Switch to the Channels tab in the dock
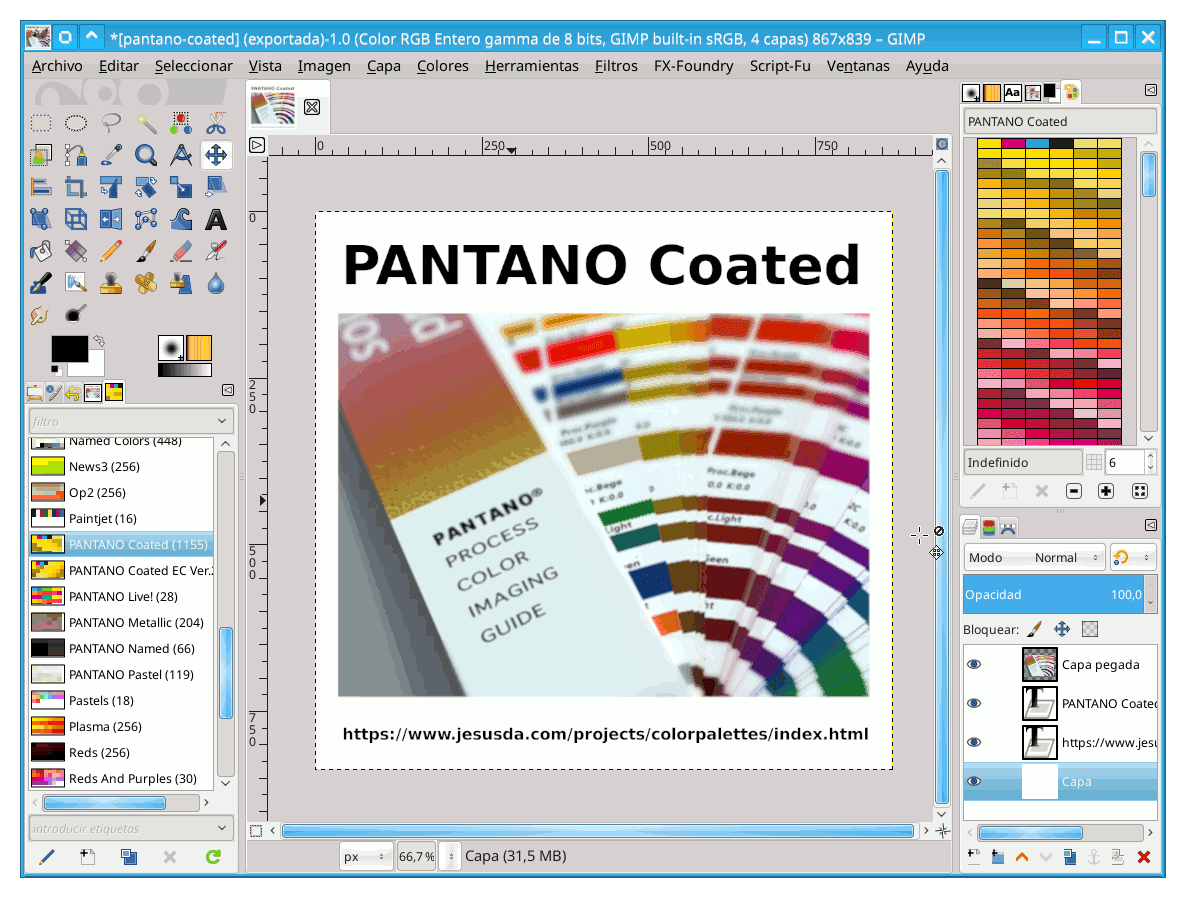Image resolution: width=1186 pixels, height=898 pixels. 988,526
